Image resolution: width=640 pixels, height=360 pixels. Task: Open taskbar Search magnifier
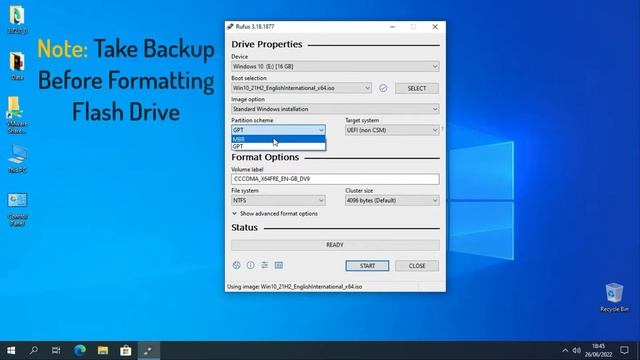coord(34,350)
